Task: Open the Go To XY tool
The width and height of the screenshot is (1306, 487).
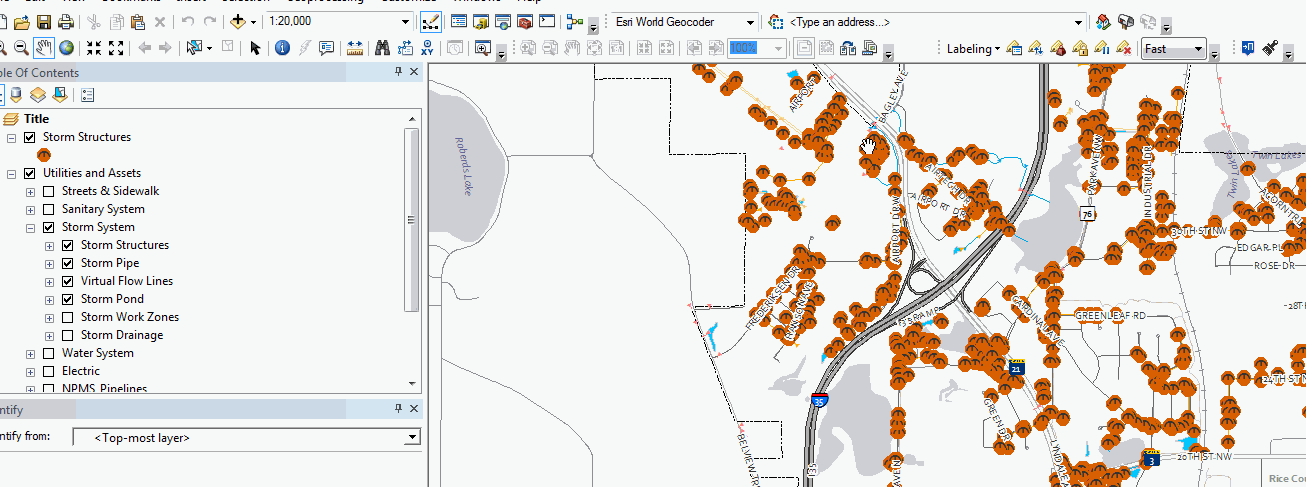Action: point(427,47)
